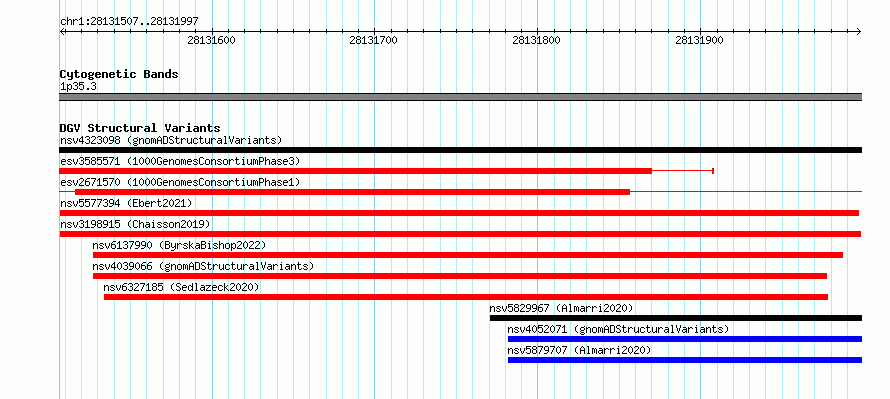Image resolution: width=890 pixels, height=399 pixels.
Task: Click the 28131600 ruler coordinate
Action: point(211,40)
